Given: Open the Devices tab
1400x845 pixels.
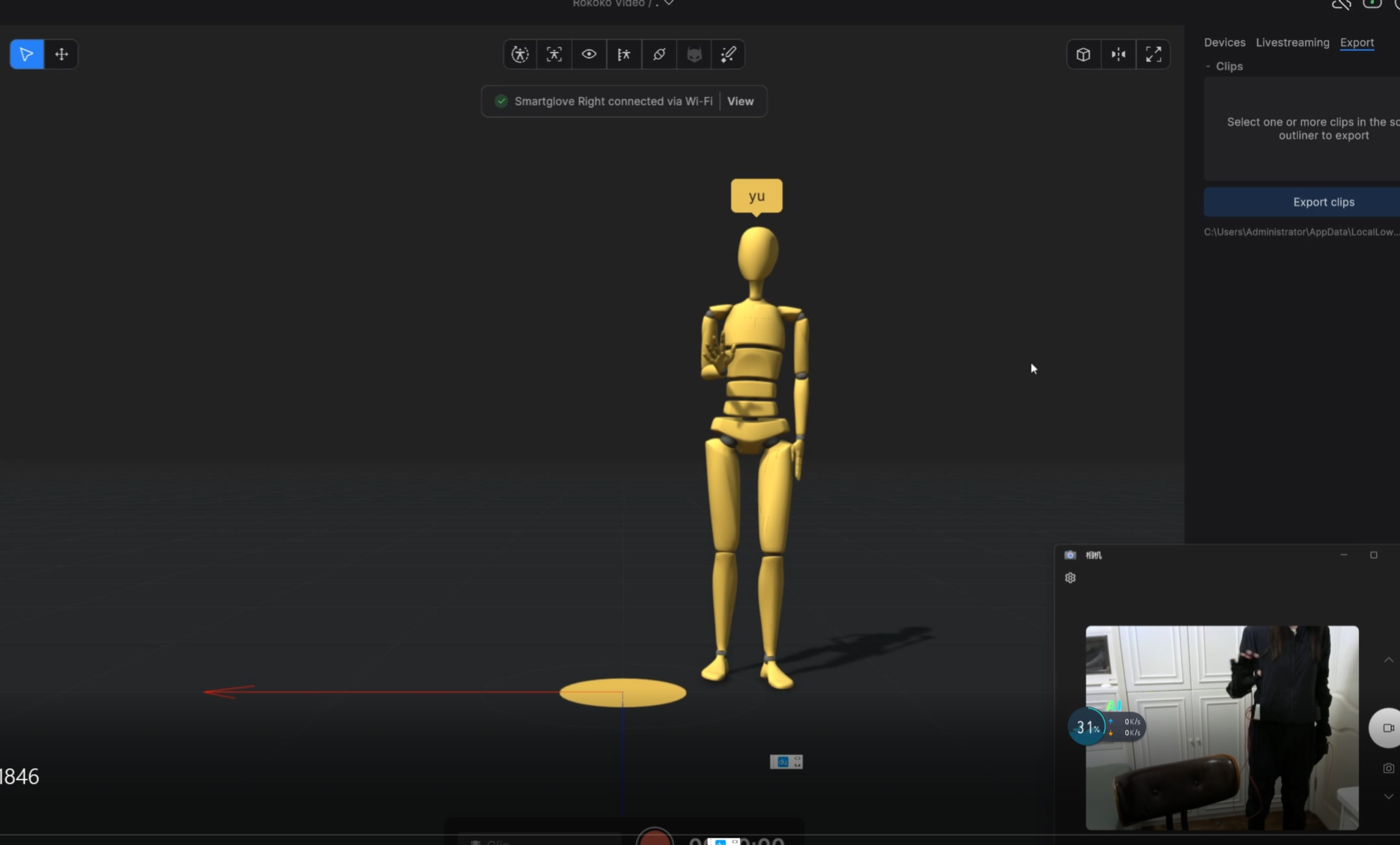Looking at the screenshot, I should [1224, 42].
